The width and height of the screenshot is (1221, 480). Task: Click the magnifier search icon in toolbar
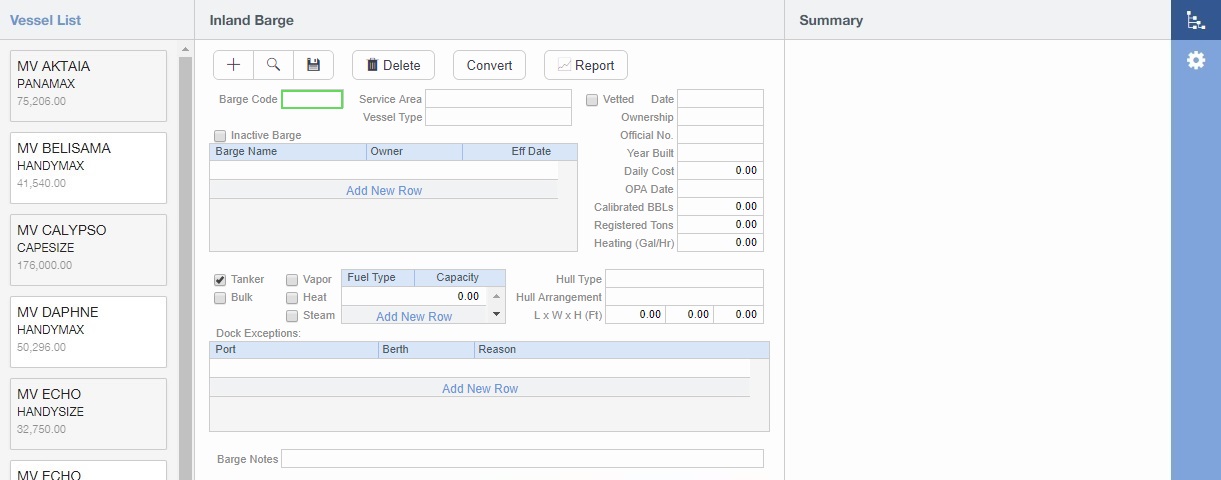coord(273,65)
